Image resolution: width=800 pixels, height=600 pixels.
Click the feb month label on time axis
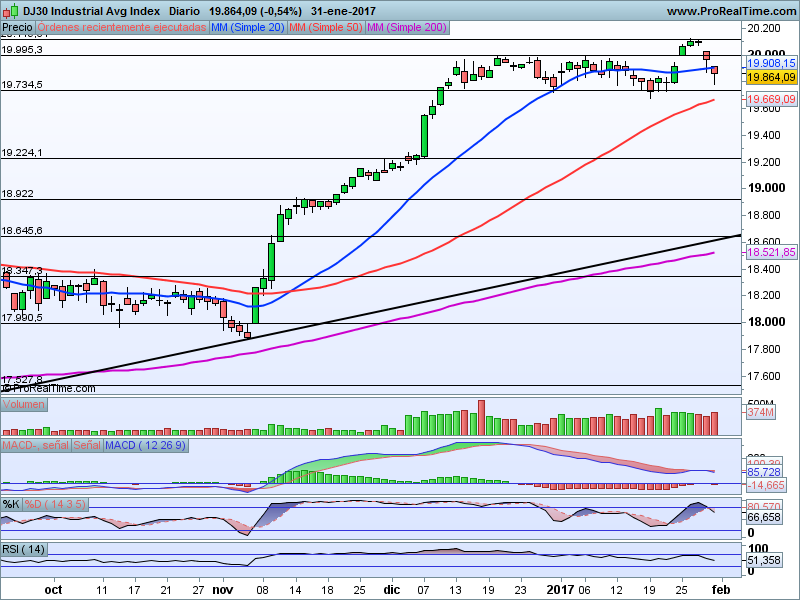720,590
